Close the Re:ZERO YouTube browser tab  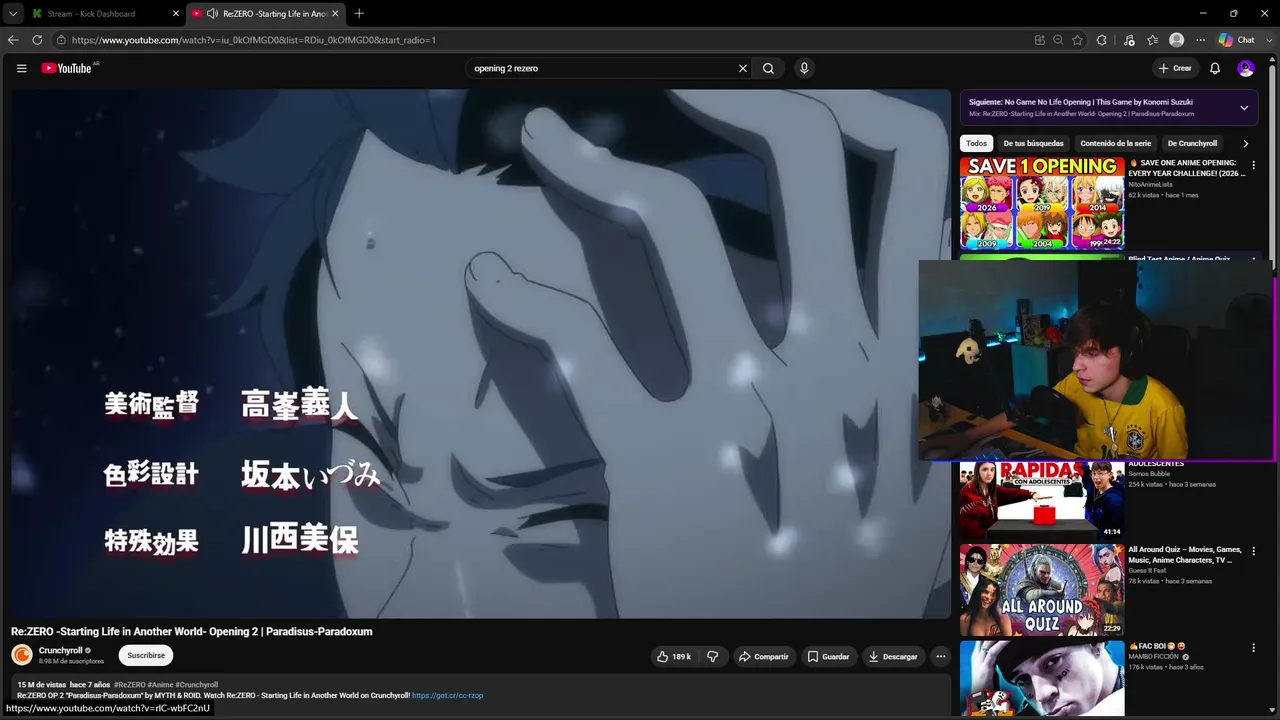(335, 14)
